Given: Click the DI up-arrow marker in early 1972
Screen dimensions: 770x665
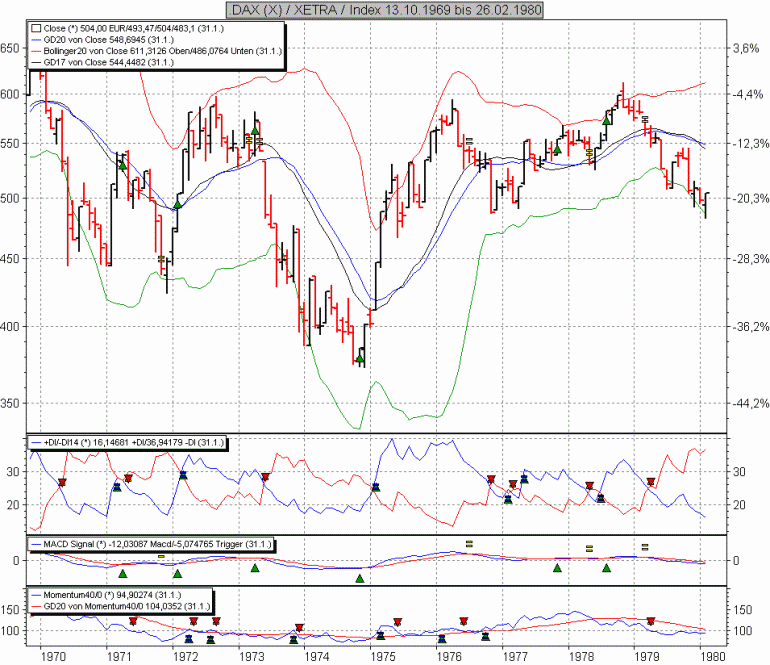Looking at the screenshot, I should pos(183,474).
